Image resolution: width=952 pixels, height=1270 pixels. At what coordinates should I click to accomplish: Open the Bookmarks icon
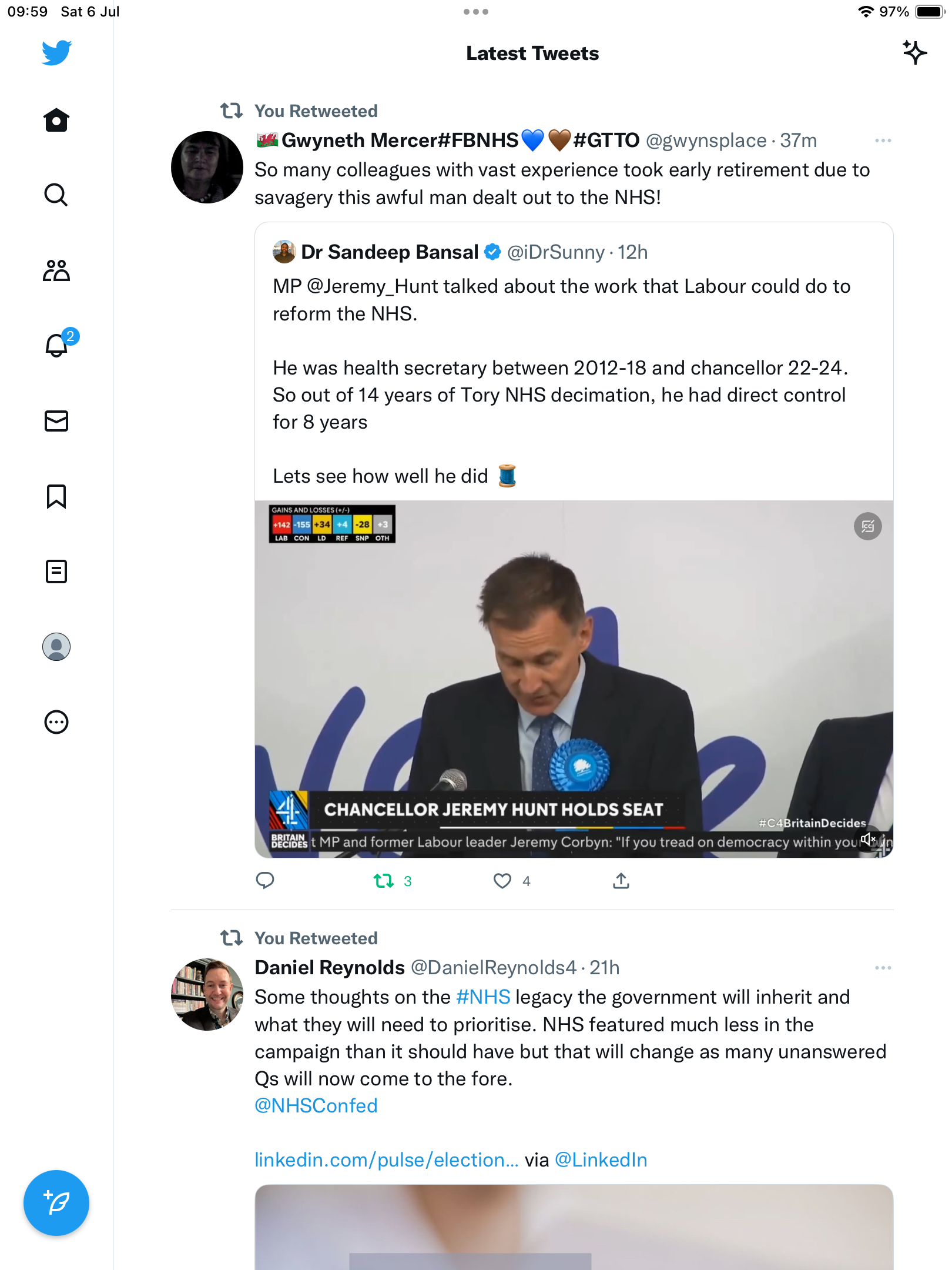pyautogui.click(x=56, y=496)
